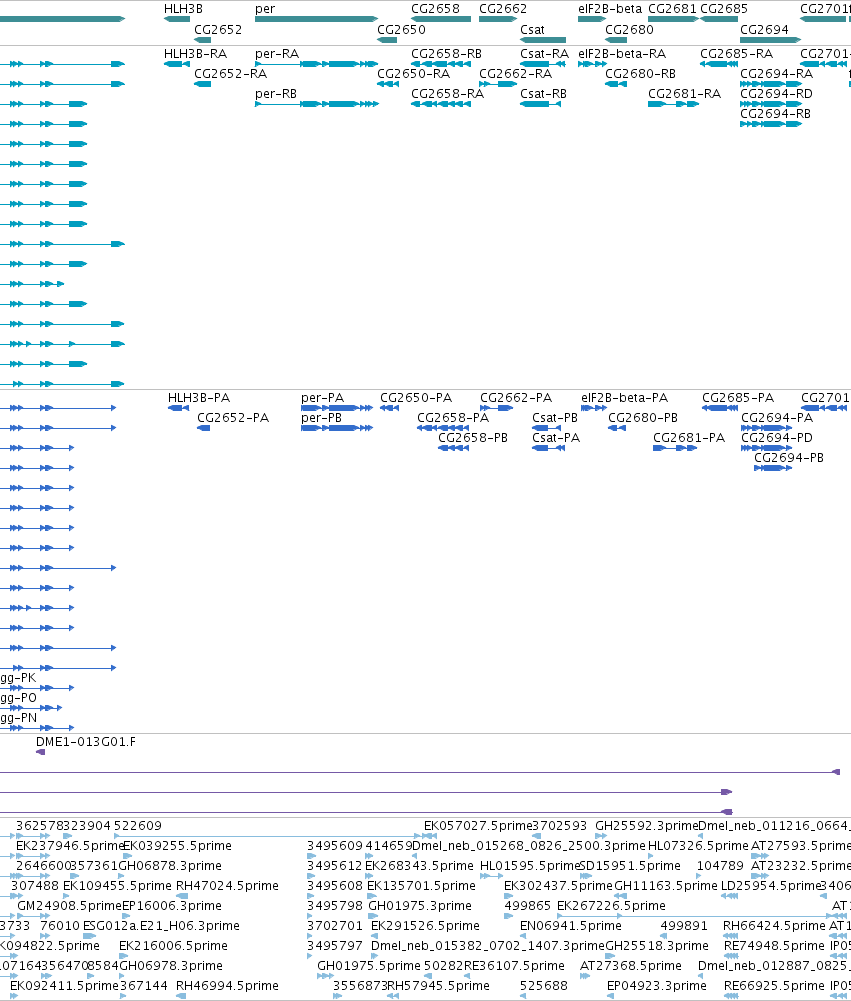Click the CG2680 gene label
The height and width of the screenshot is (1001, 851).
tap(629, 29)
